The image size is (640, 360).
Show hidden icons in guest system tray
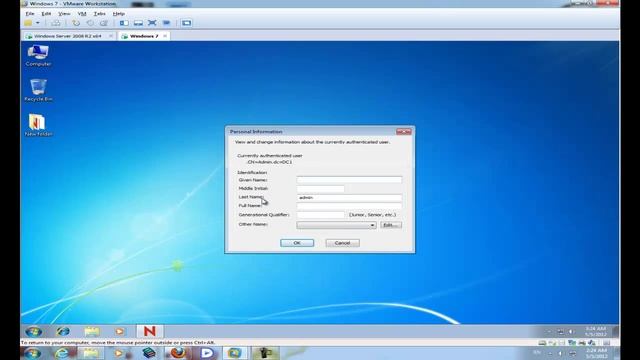(549, 331)
